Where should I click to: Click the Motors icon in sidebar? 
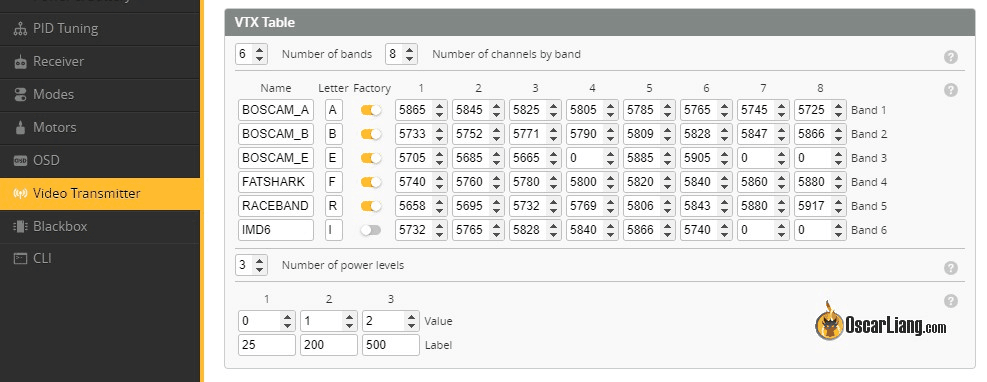(20, 127)
